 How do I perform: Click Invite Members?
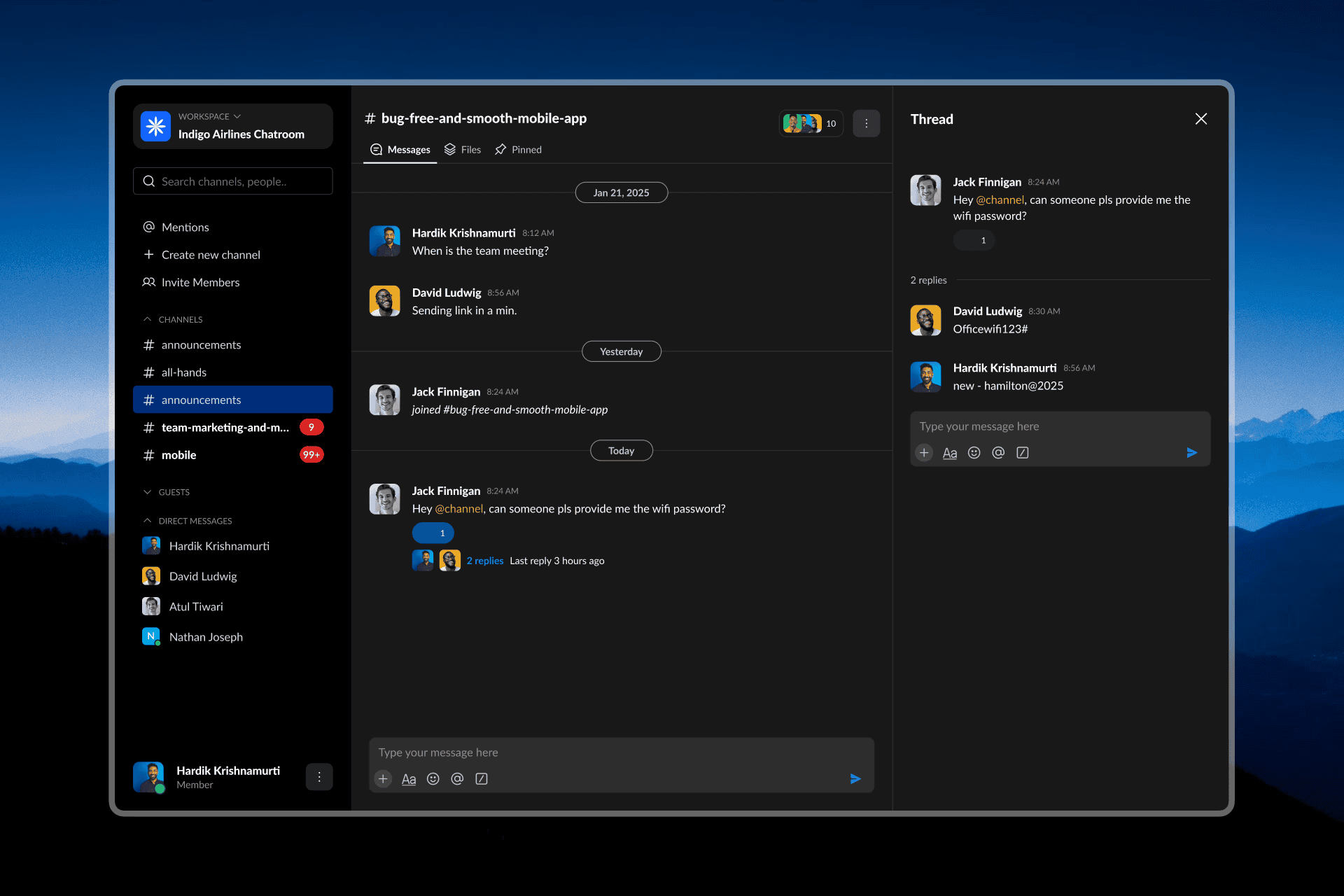[200, 282]
